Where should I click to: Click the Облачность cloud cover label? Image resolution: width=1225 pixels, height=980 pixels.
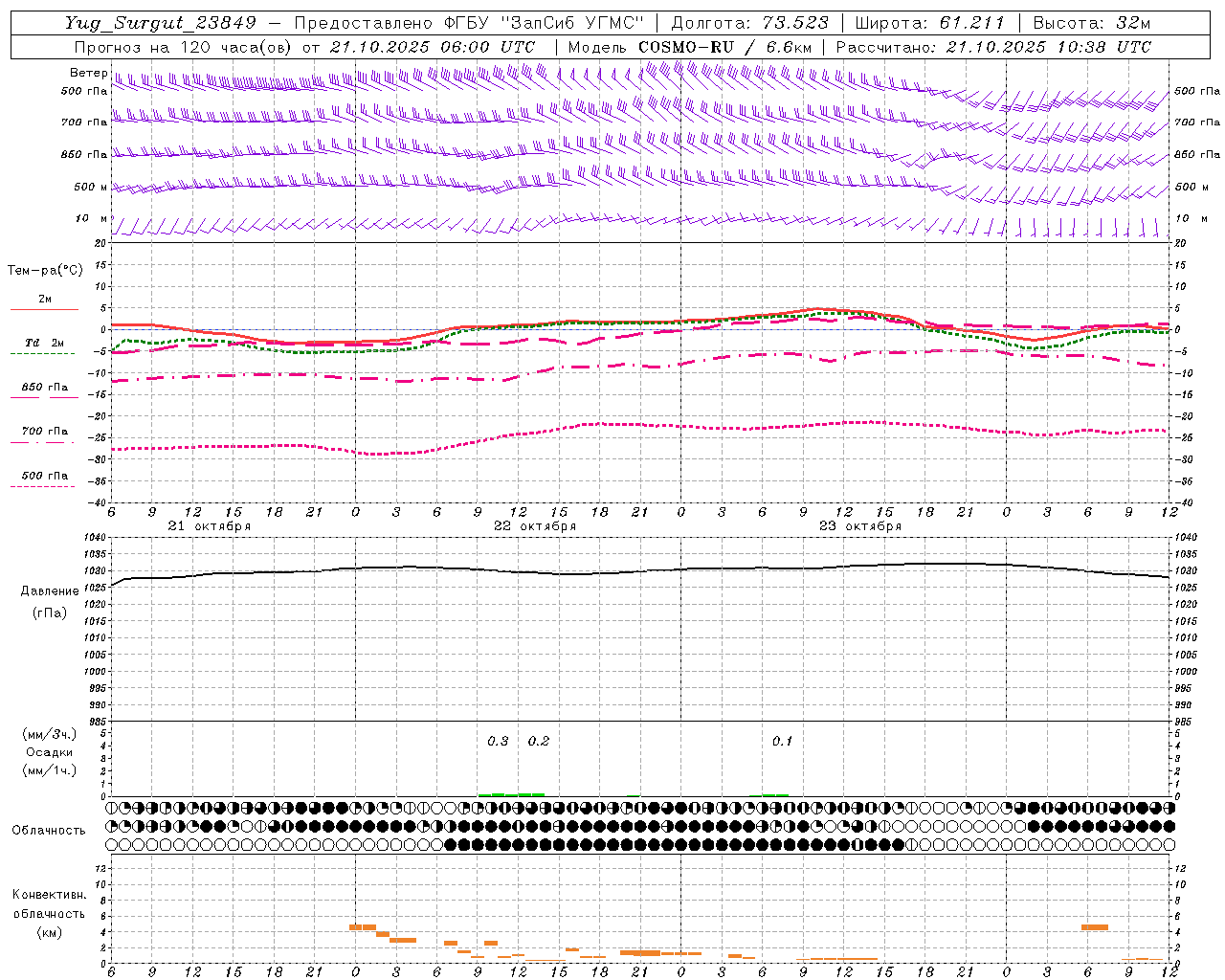click(49, 831)
